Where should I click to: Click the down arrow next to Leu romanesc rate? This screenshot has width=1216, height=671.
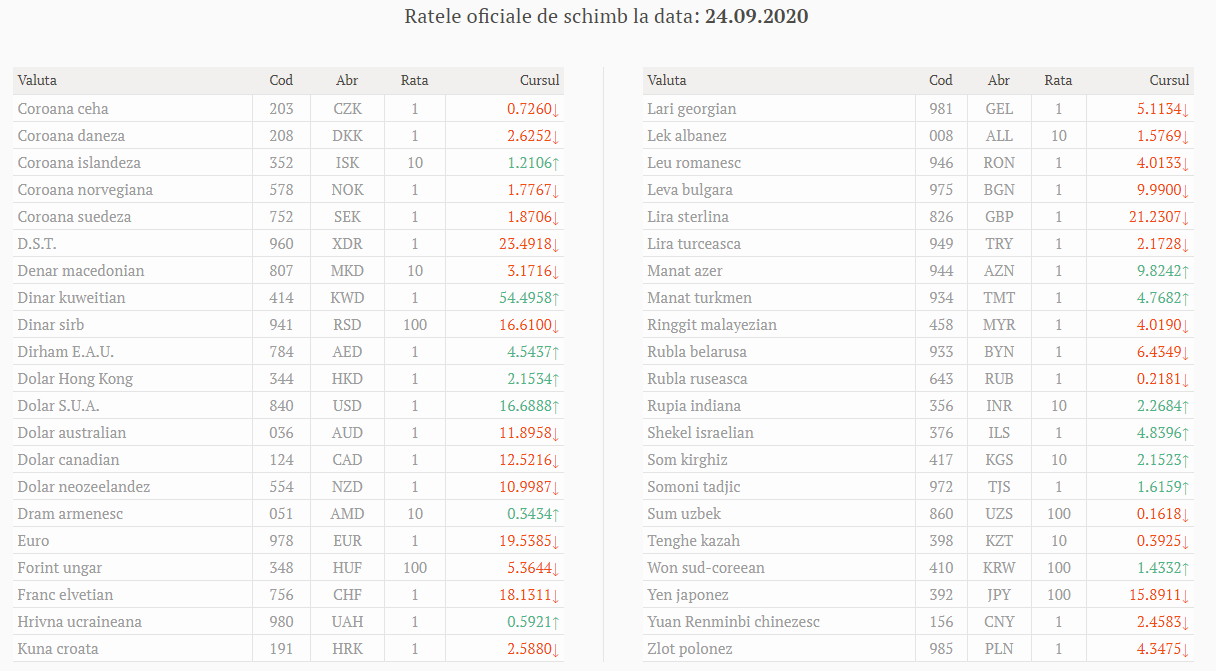(x=1186, y=163)
